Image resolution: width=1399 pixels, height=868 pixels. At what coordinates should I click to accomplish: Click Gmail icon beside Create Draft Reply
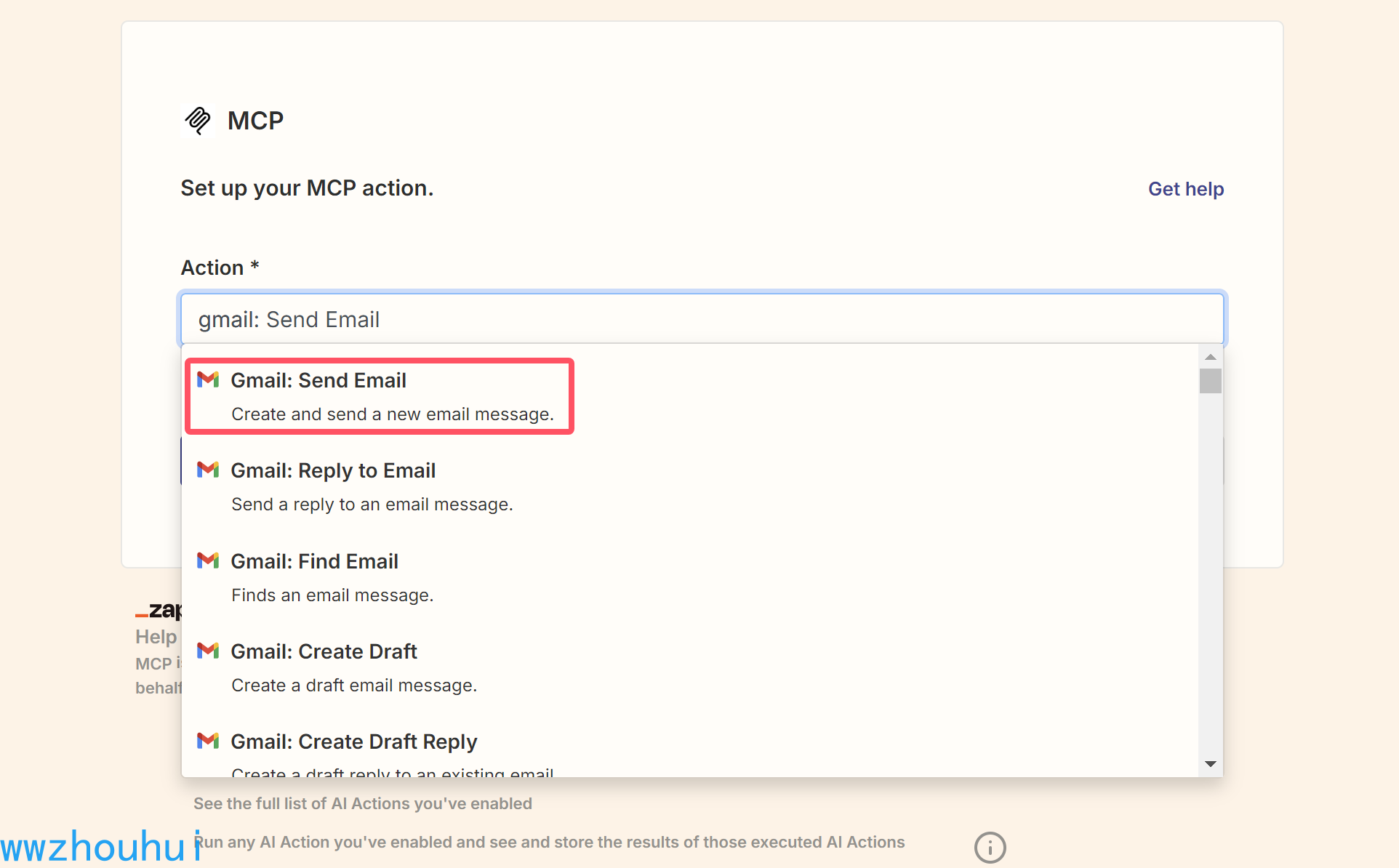point(208,741)
